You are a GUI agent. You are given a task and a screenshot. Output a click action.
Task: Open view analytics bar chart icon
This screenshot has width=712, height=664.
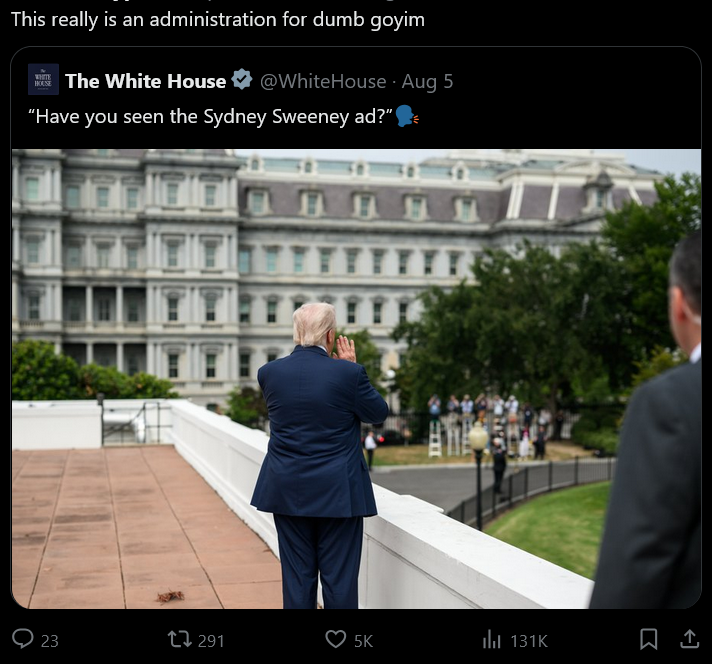(491, 640)
